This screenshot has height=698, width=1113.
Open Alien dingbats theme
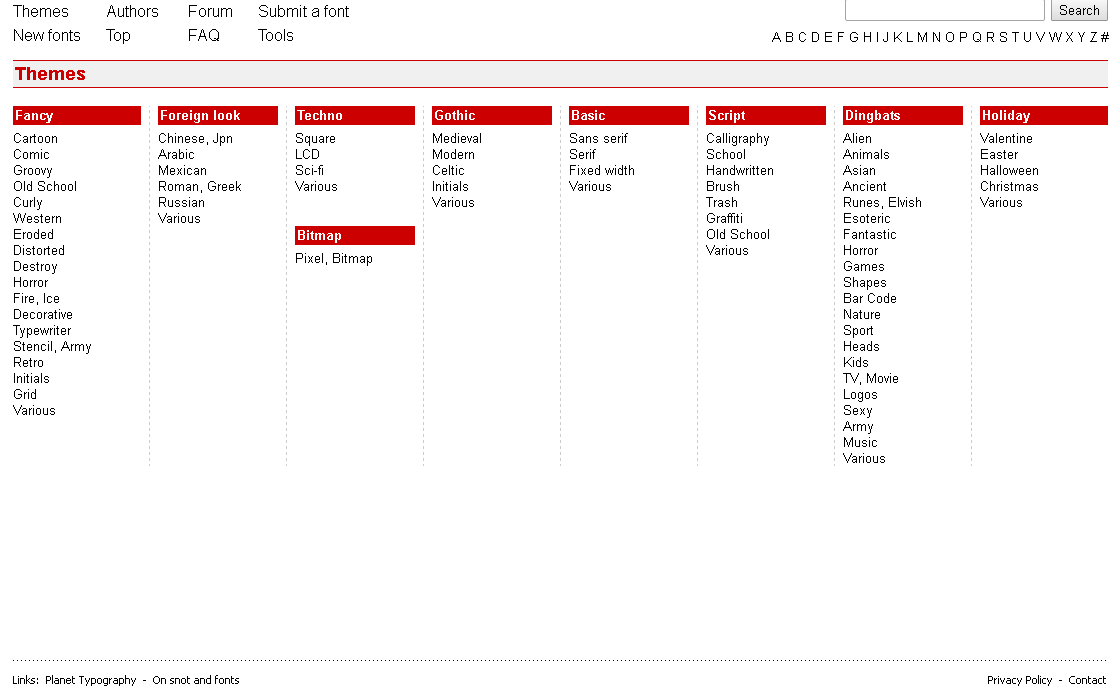tap(857, 138)
